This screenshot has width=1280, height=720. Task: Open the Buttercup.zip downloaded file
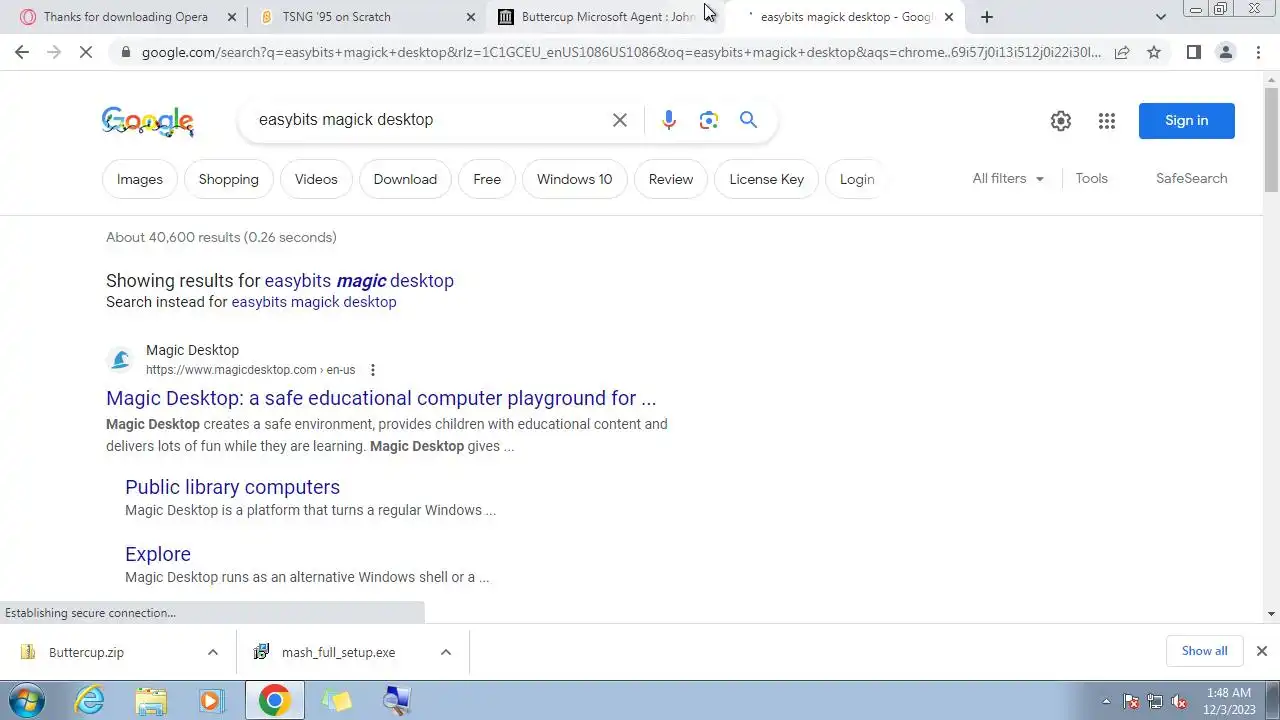point(86,652)
